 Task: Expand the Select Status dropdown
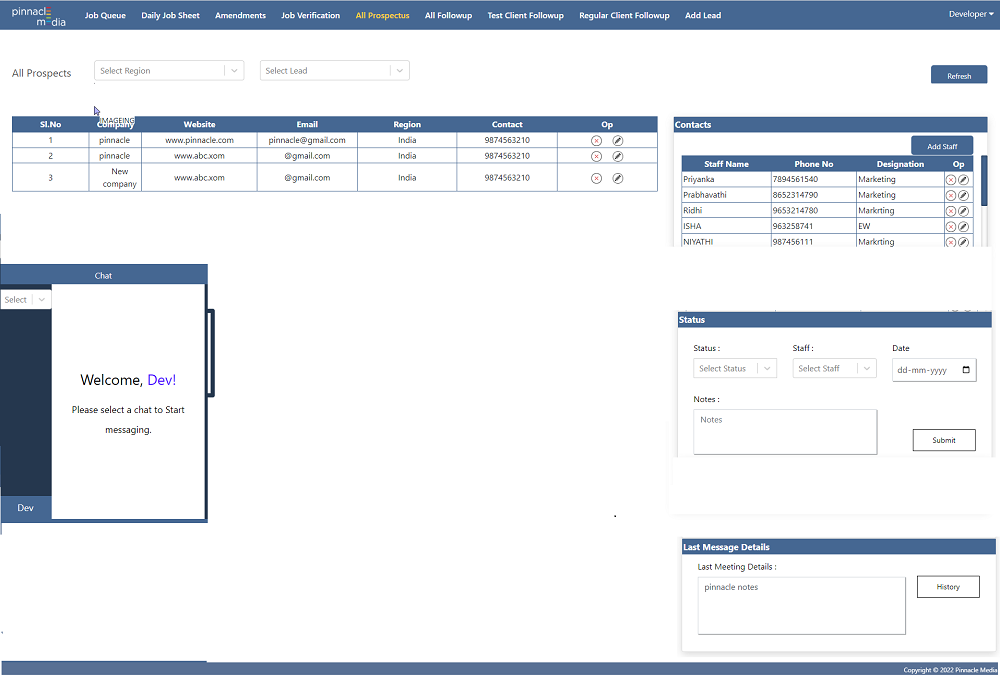[x=767, y=369]
